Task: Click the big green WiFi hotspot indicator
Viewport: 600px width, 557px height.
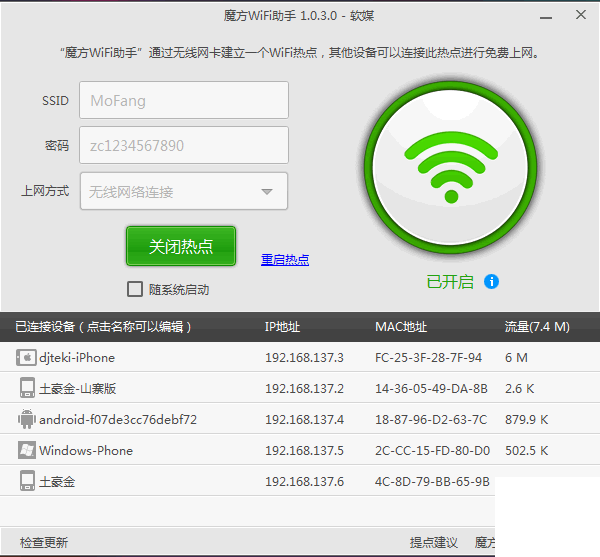Action: [451, 167]
